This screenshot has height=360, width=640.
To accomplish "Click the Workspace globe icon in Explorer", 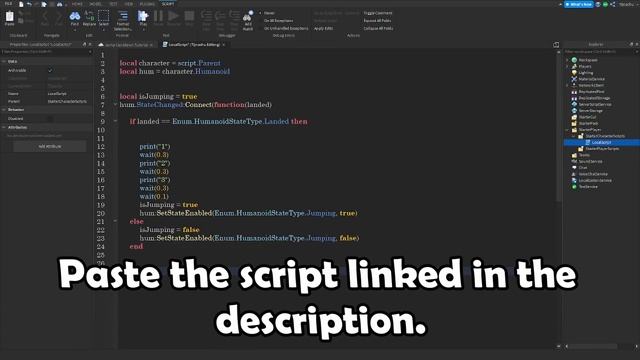I will [574, 60].
